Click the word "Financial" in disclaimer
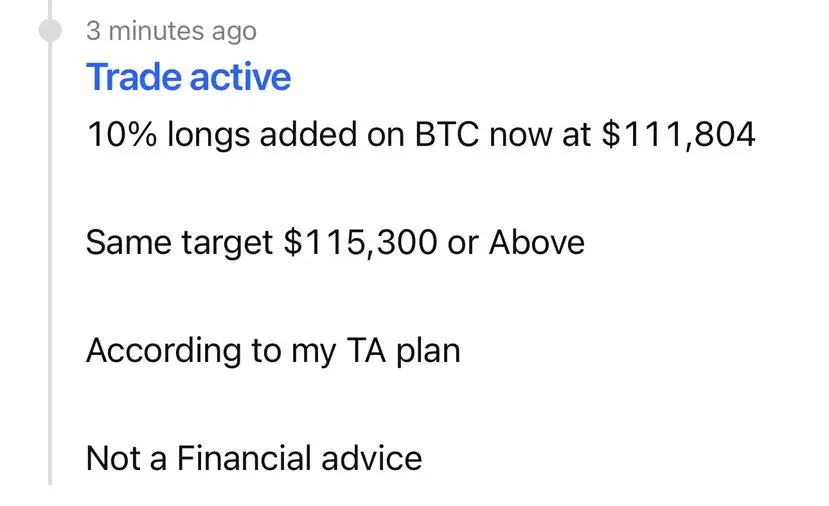 (x=244, y=458)
